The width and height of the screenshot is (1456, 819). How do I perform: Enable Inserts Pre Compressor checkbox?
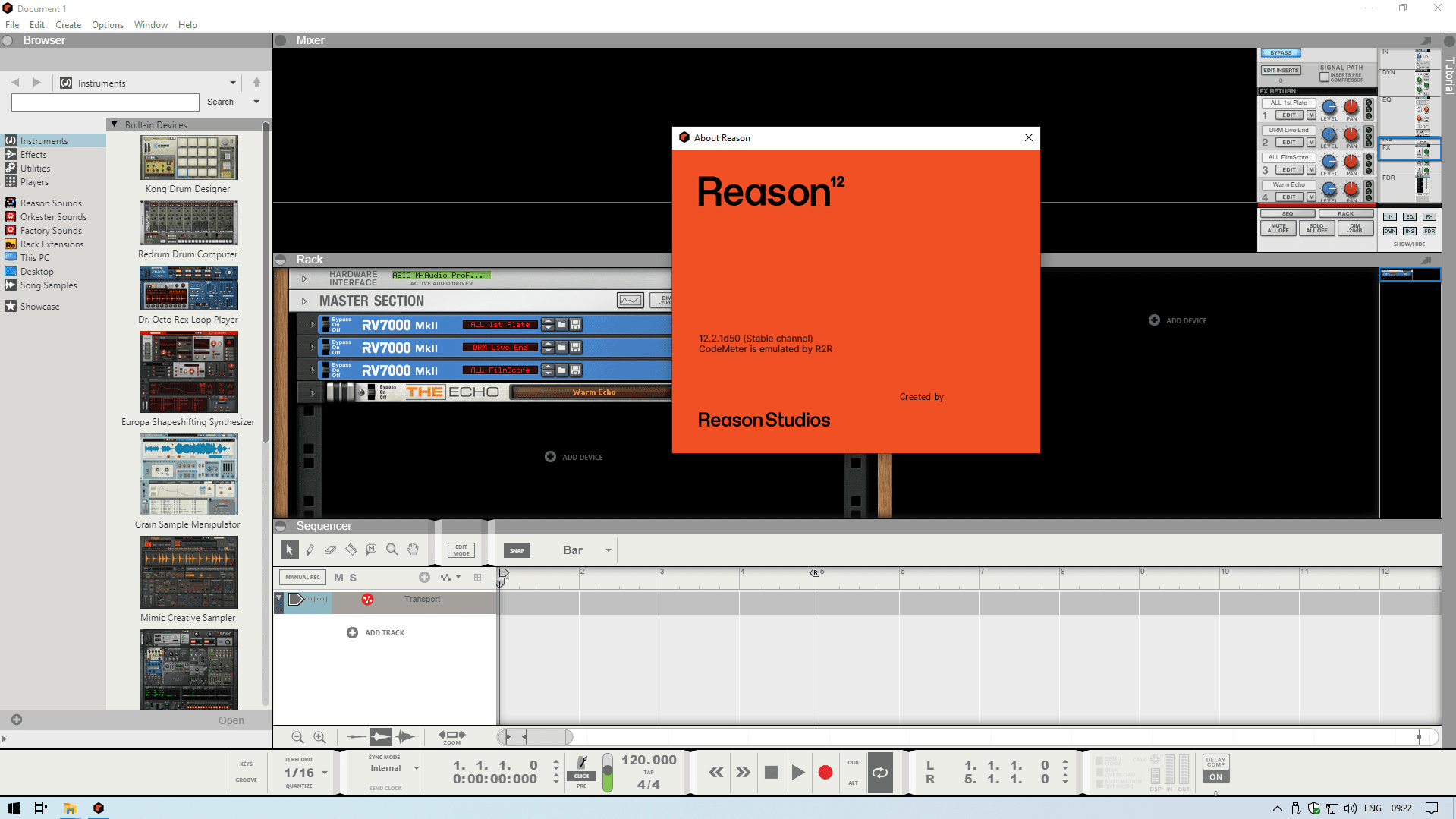1324,77
